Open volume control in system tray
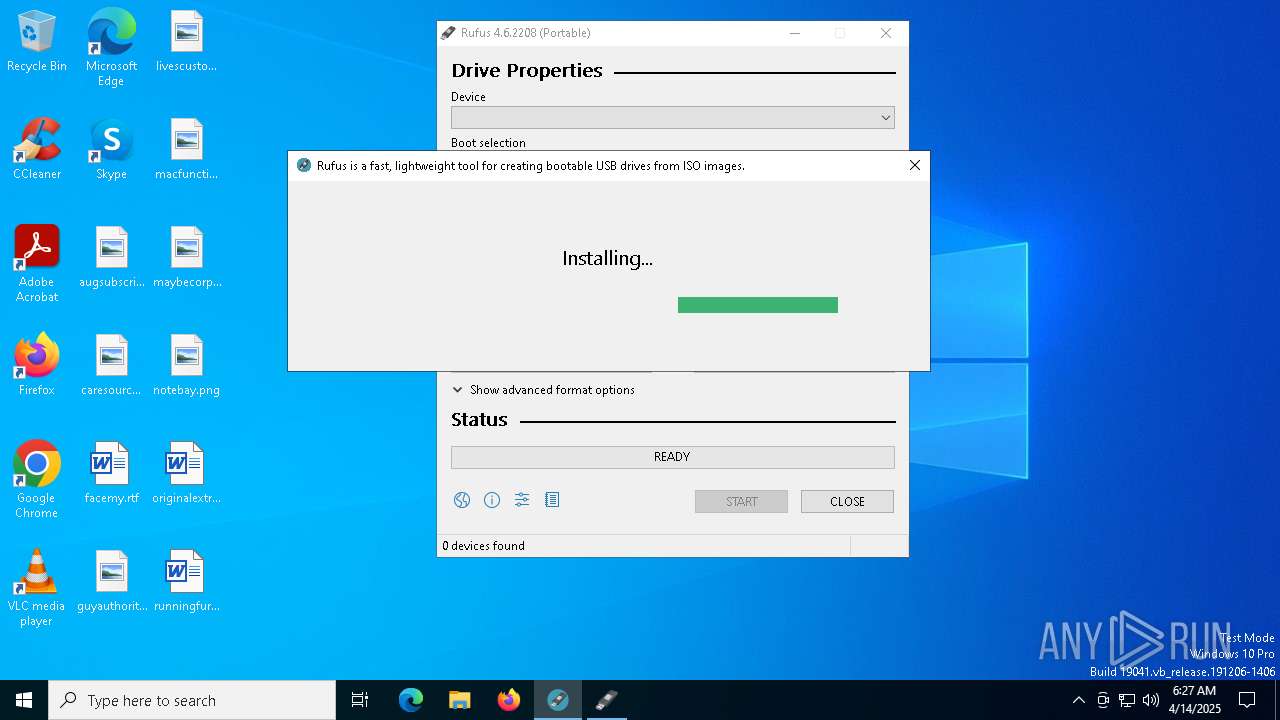The width and height of the screenshot is (1280, 720). pos(1151,700)
